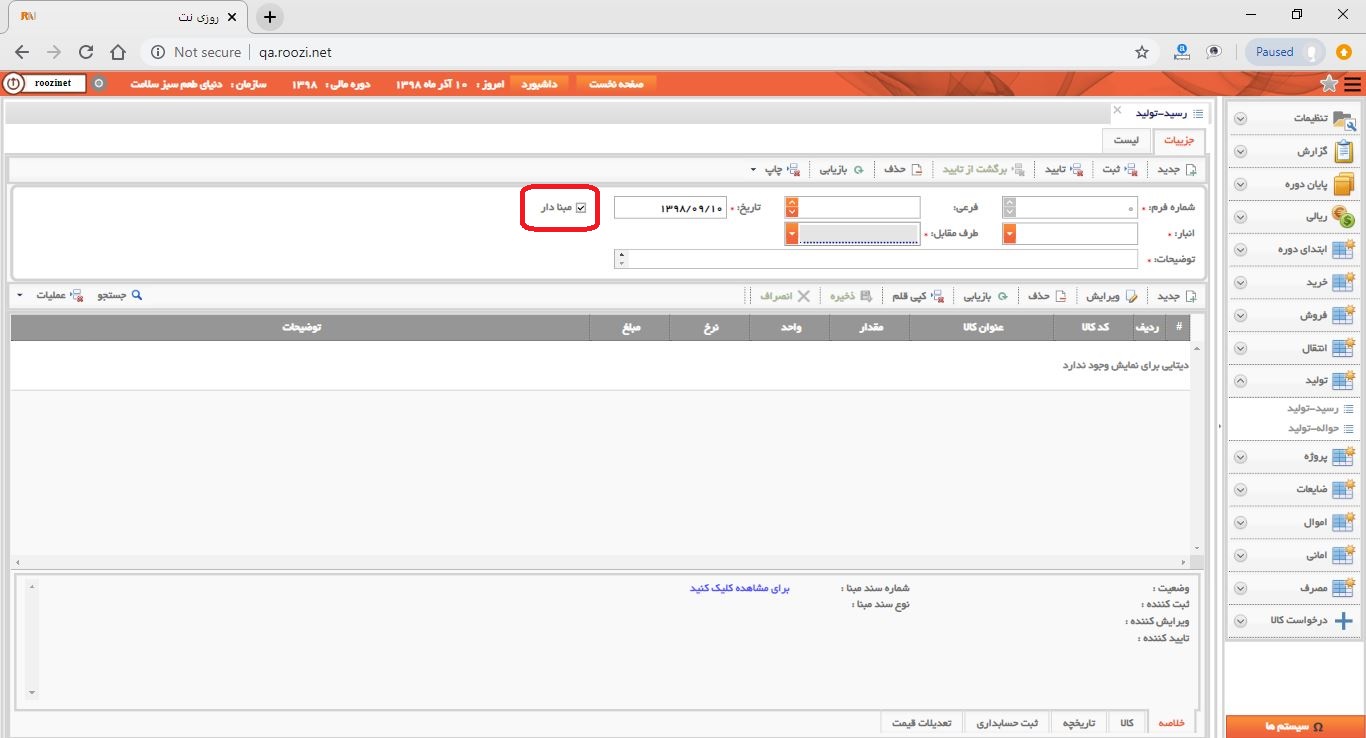The height and width of the screenshot is (738, 1366).
Task: Click the plus icon for درخواست کالا
Action: [x=1343, y=621]
